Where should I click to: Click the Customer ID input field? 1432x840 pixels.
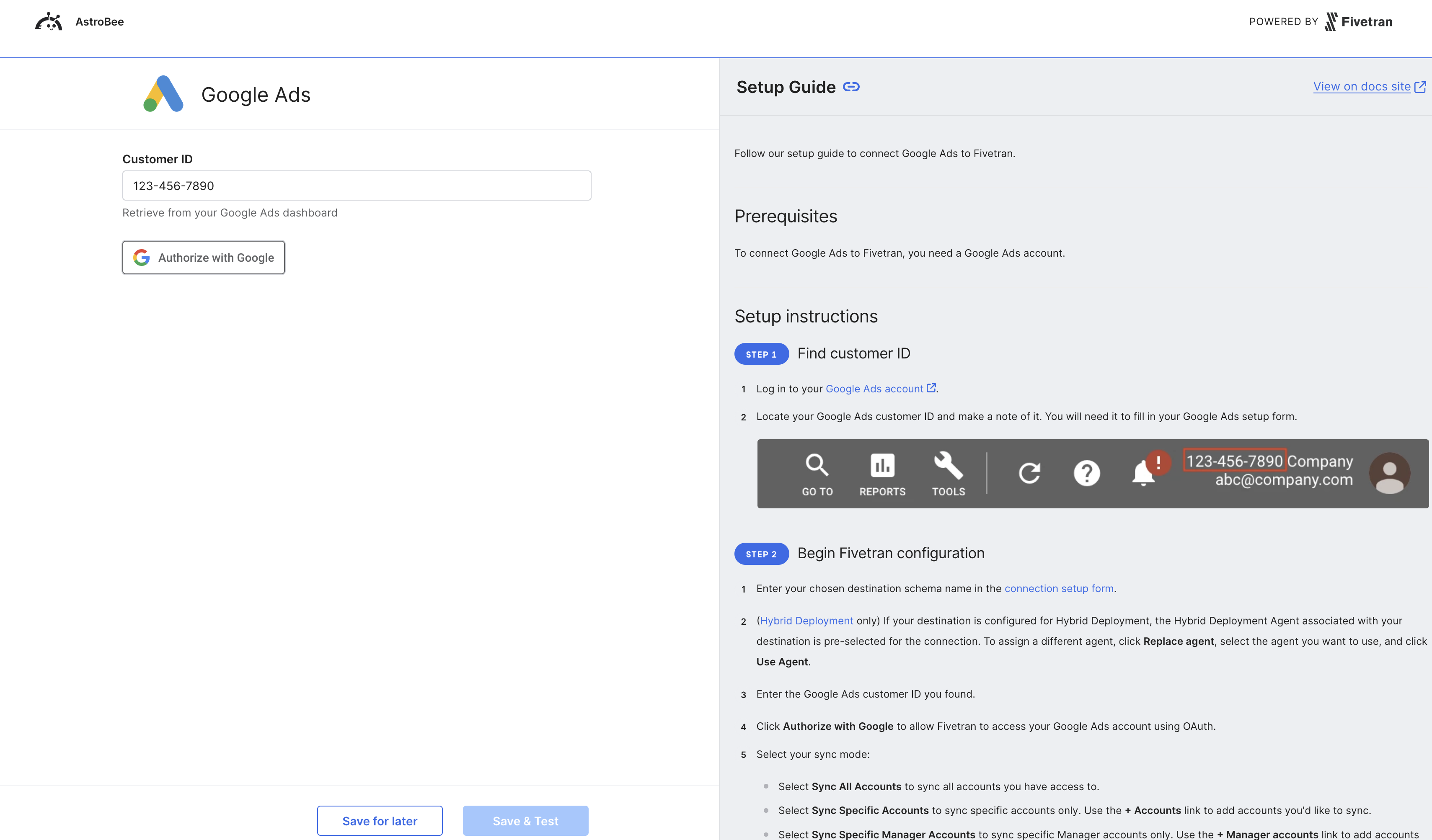click(x=357, y=185)
